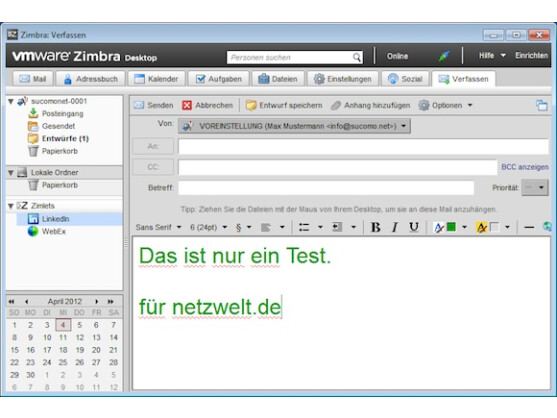Screen dimensions: 557x418
Task: Click the highlight background color icon
Action: pyautogui.click(x=481, y=227)
